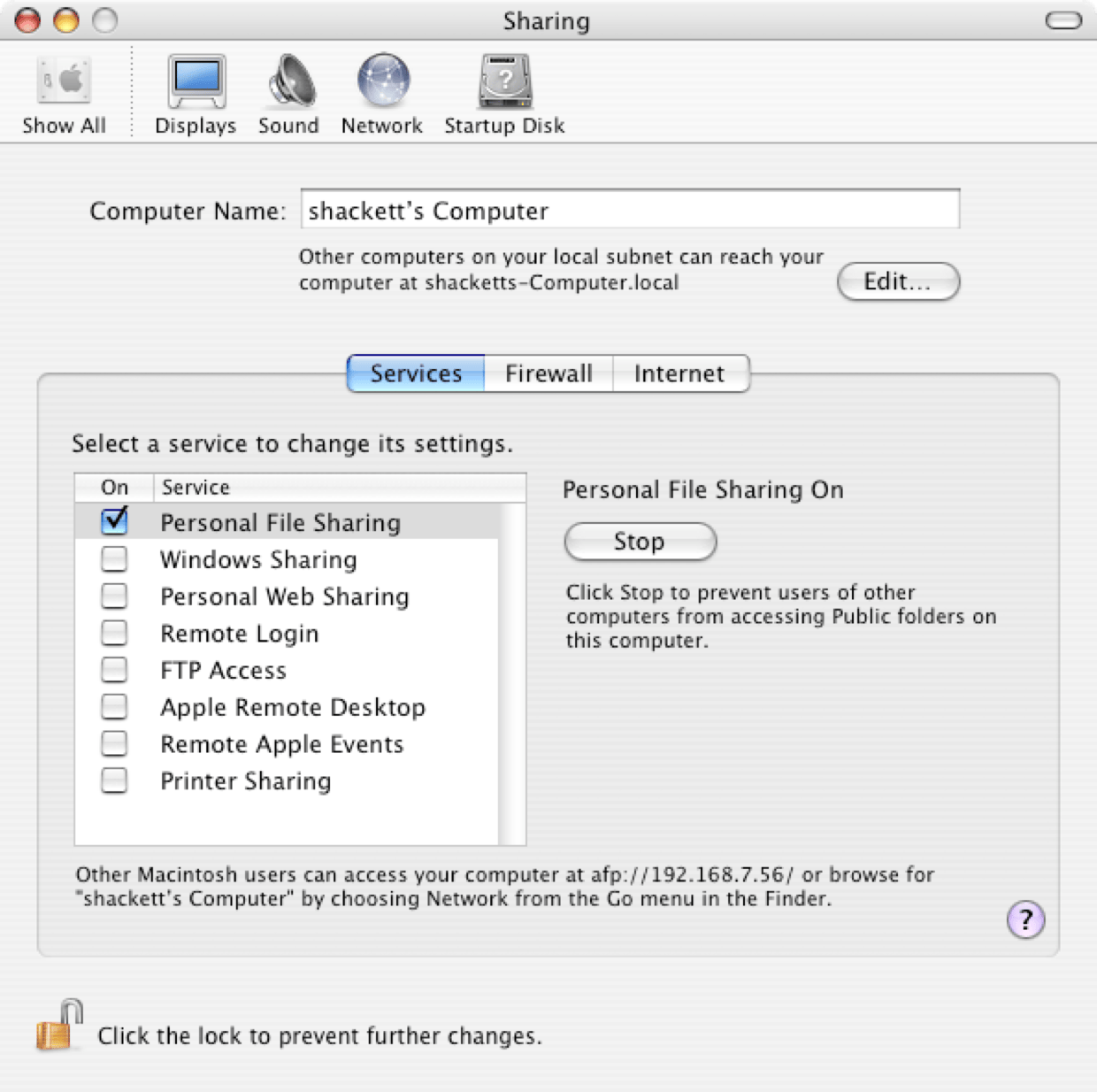Select the 'Remote Login' service row
This screenshot has width=1097, height=1092.
coord(288,634)
